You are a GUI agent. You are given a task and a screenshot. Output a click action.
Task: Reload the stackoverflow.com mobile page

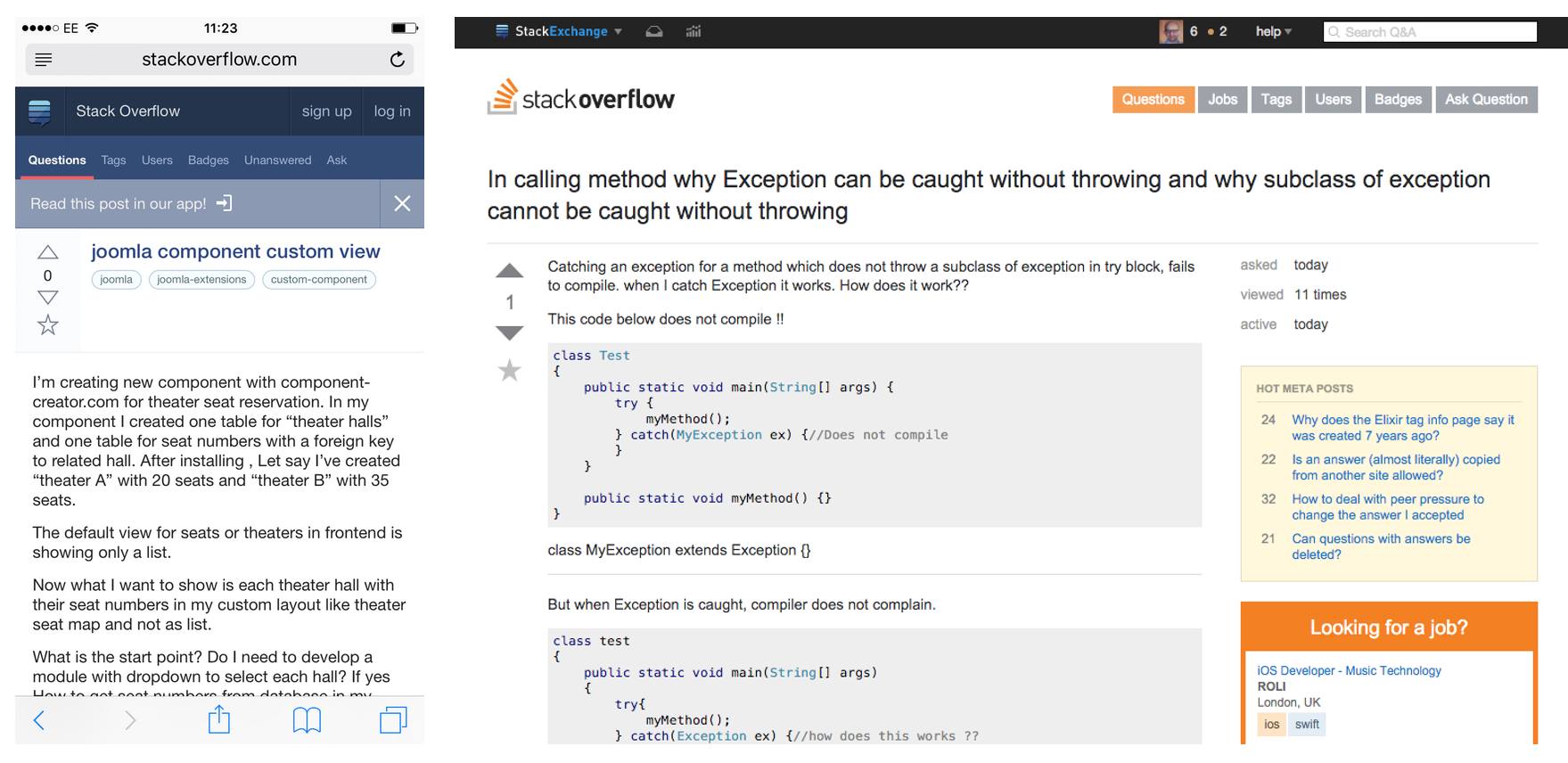point(398,60)
